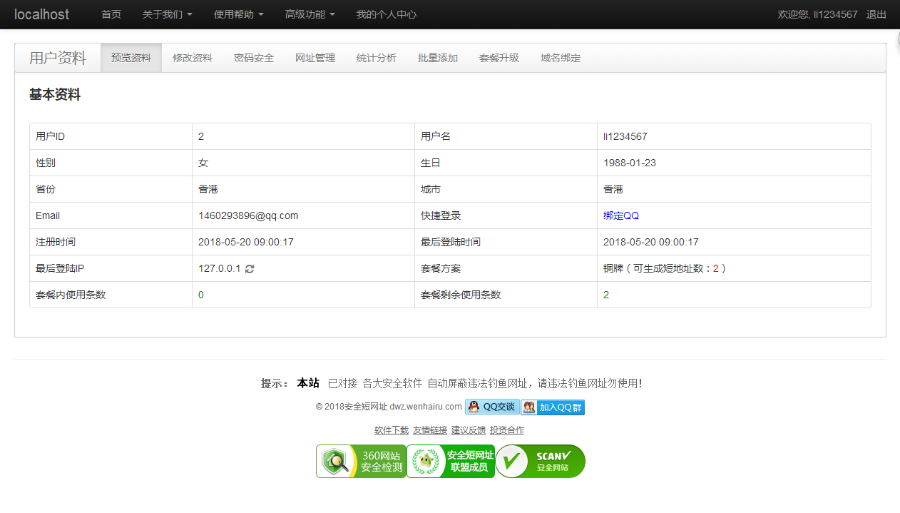
Task: Open the 套餐升级 tab
Action: click(499, 58)
